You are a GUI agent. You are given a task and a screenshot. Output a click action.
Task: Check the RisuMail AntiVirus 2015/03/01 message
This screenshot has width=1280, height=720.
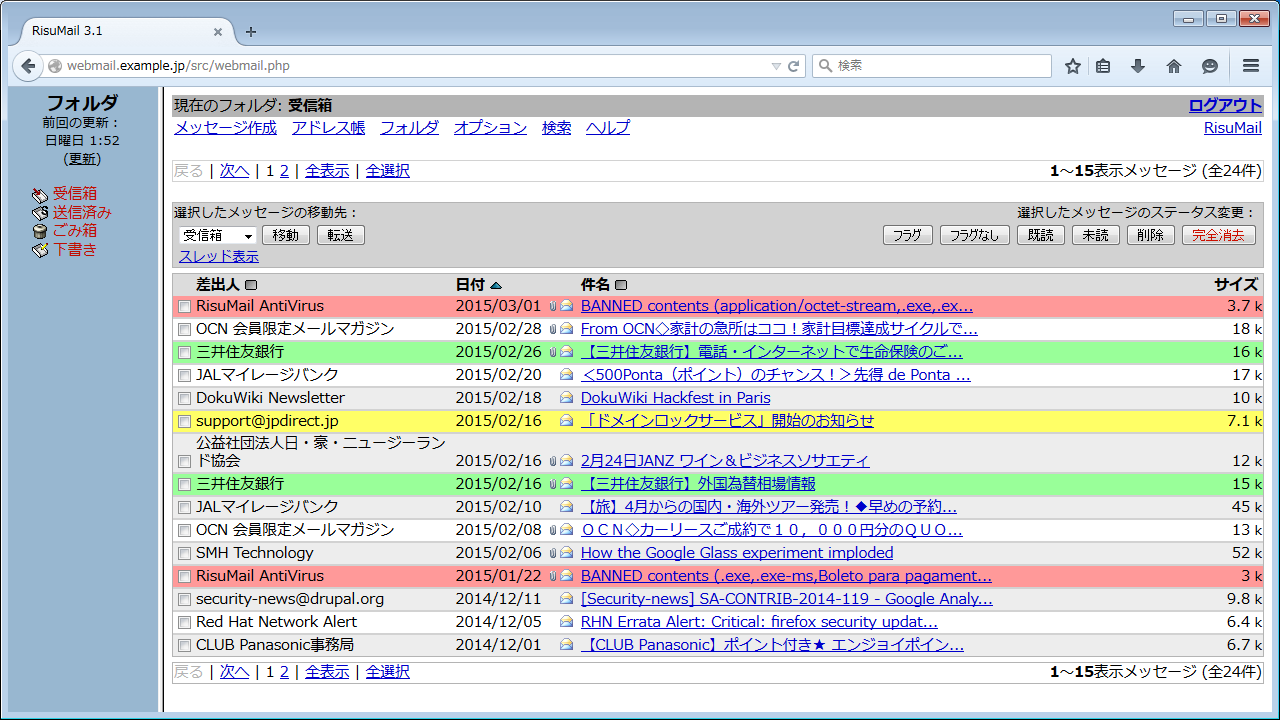pyautogui.click(x=184, y=307)
